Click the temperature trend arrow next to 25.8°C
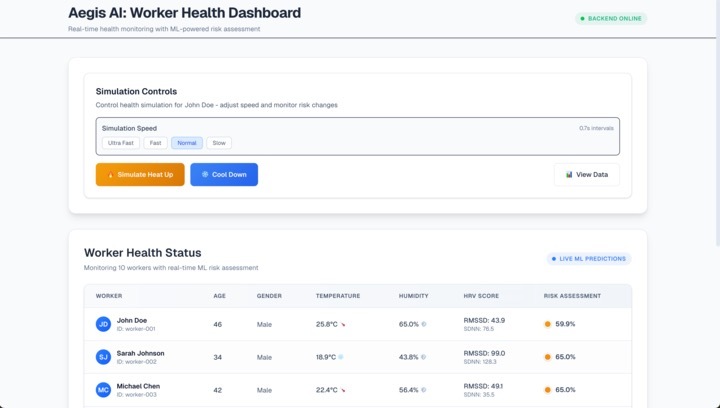Viewport: 720px width, 408px height. point(343,324)
